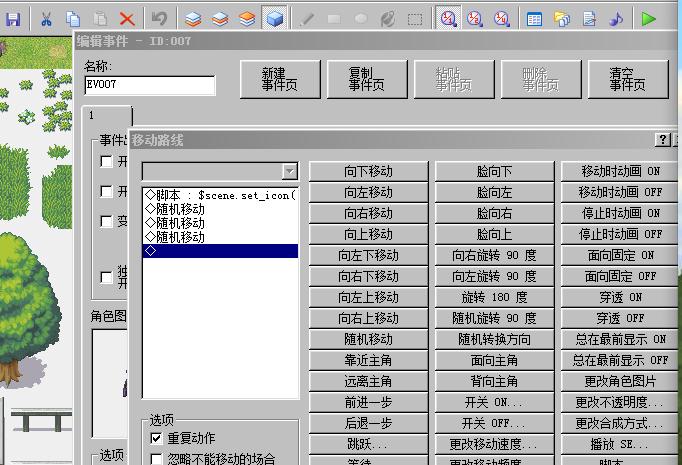This screenshot has width=682, height=465.
Task: Select the blue cube Events layer icon
Action: (274, 18)
